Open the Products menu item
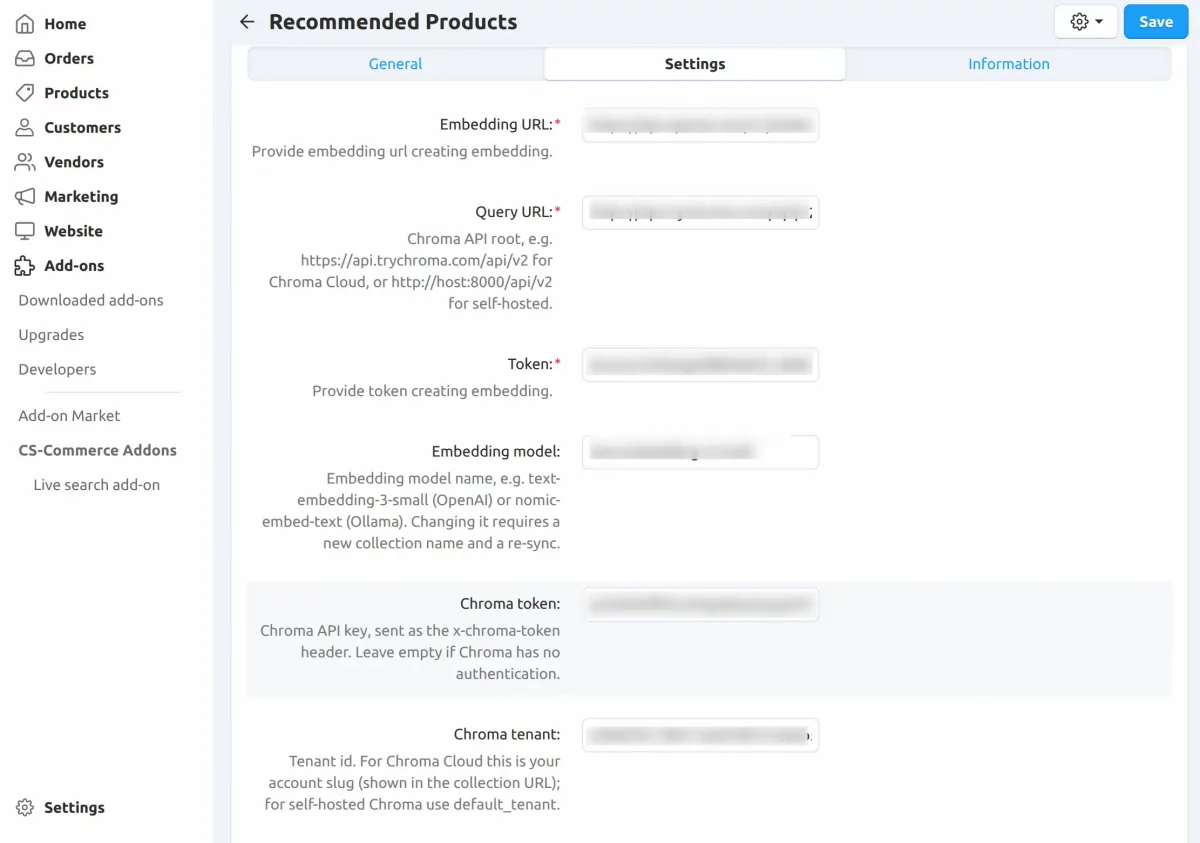Screen dimensions: 1200x843 [x=76, y=93]
